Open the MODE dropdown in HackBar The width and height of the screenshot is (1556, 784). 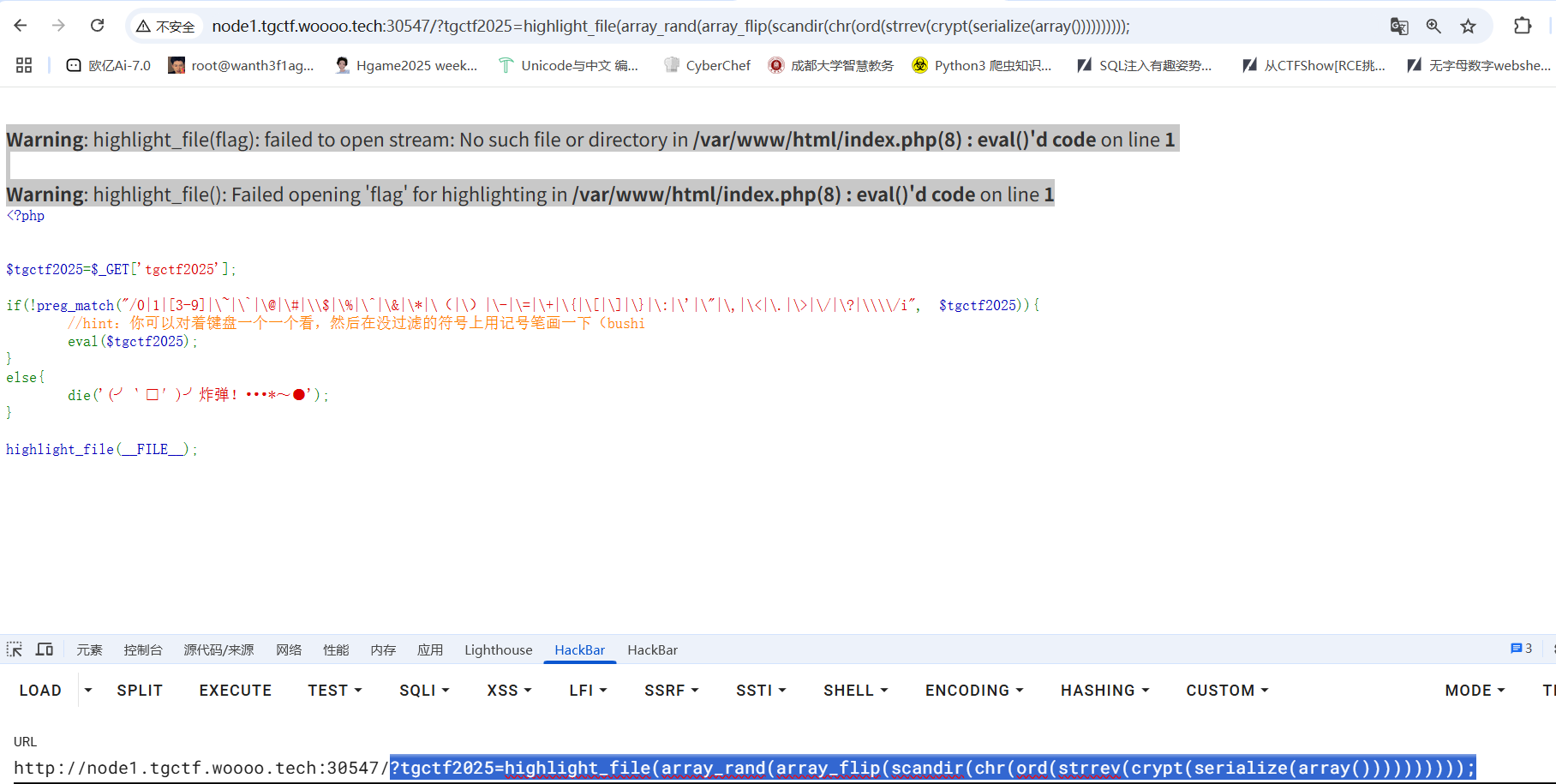[1475, 691]
